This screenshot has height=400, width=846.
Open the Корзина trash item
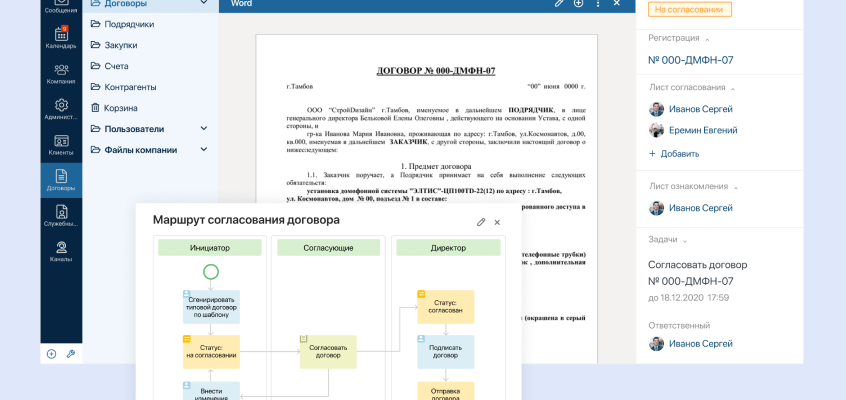coord(120,108)
